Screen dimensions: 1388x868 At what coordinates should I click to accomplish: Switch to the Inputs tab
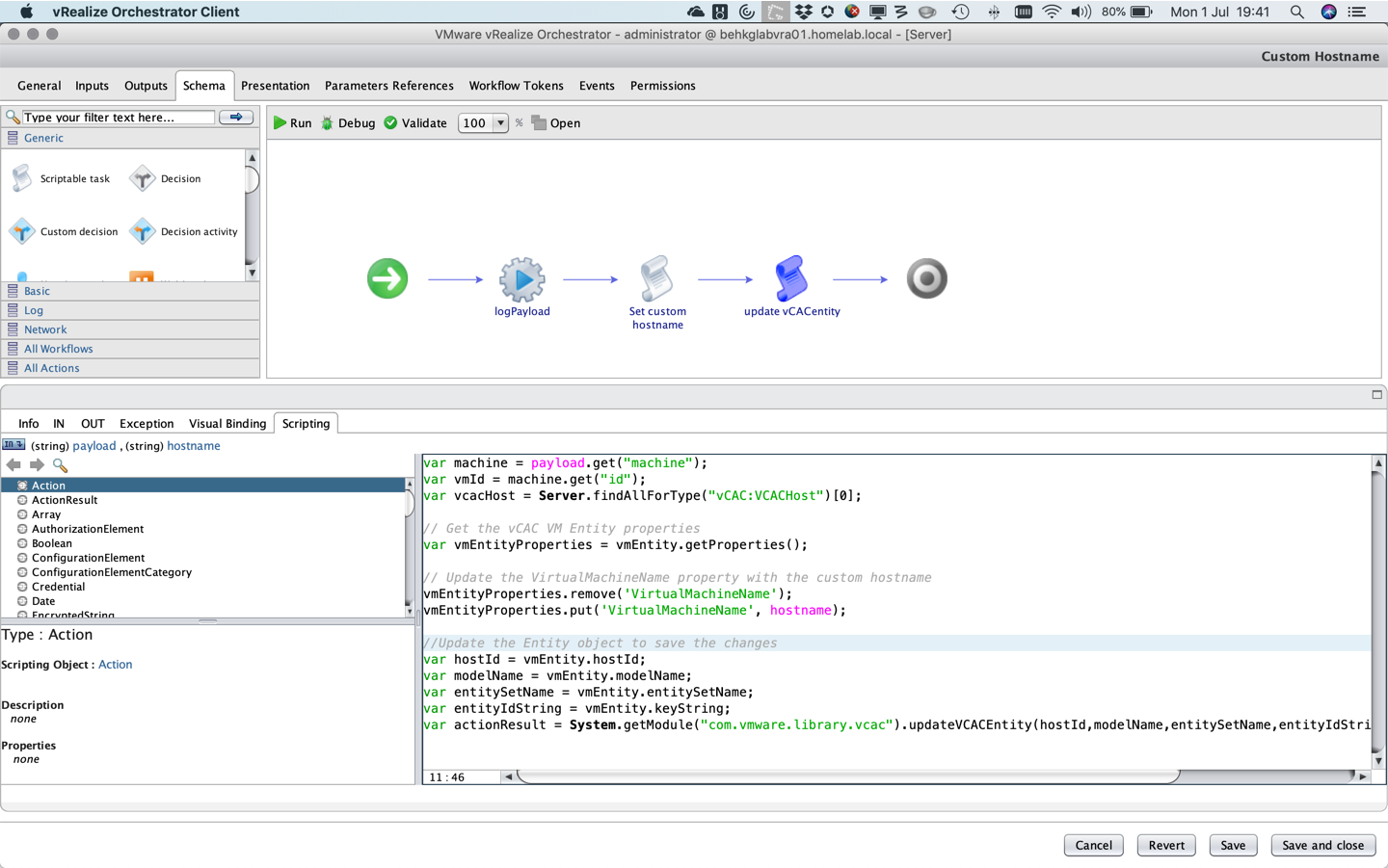(92, 86)
